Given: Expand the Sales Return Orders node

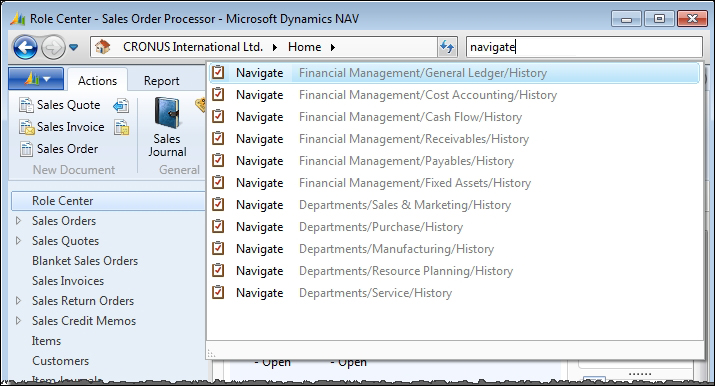Looking at the screenshot, I should (18, 301).
